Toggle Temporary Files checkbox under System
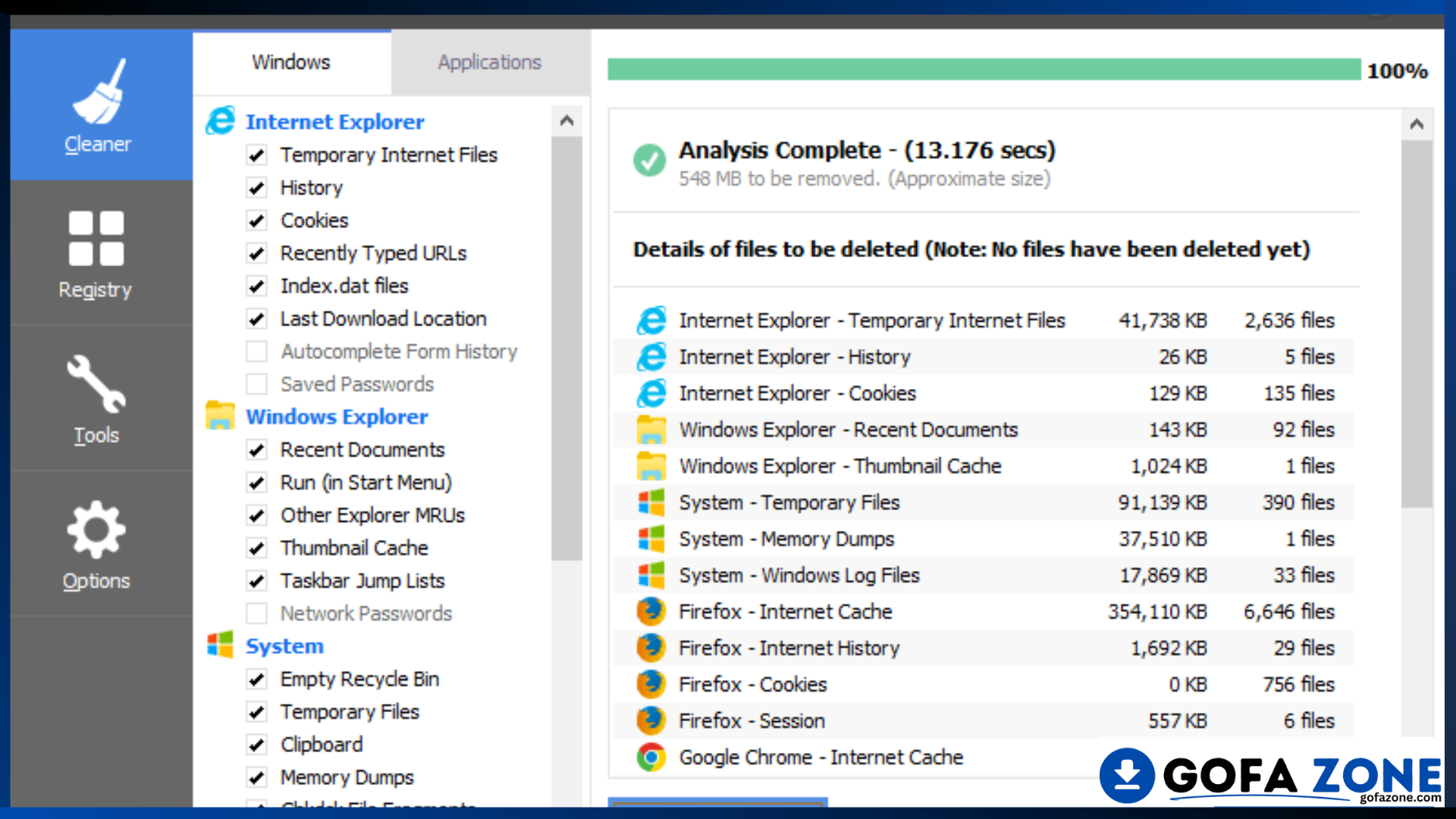Image resolution: width=1456 pixels, height=819 pixels. coord(257,712)
